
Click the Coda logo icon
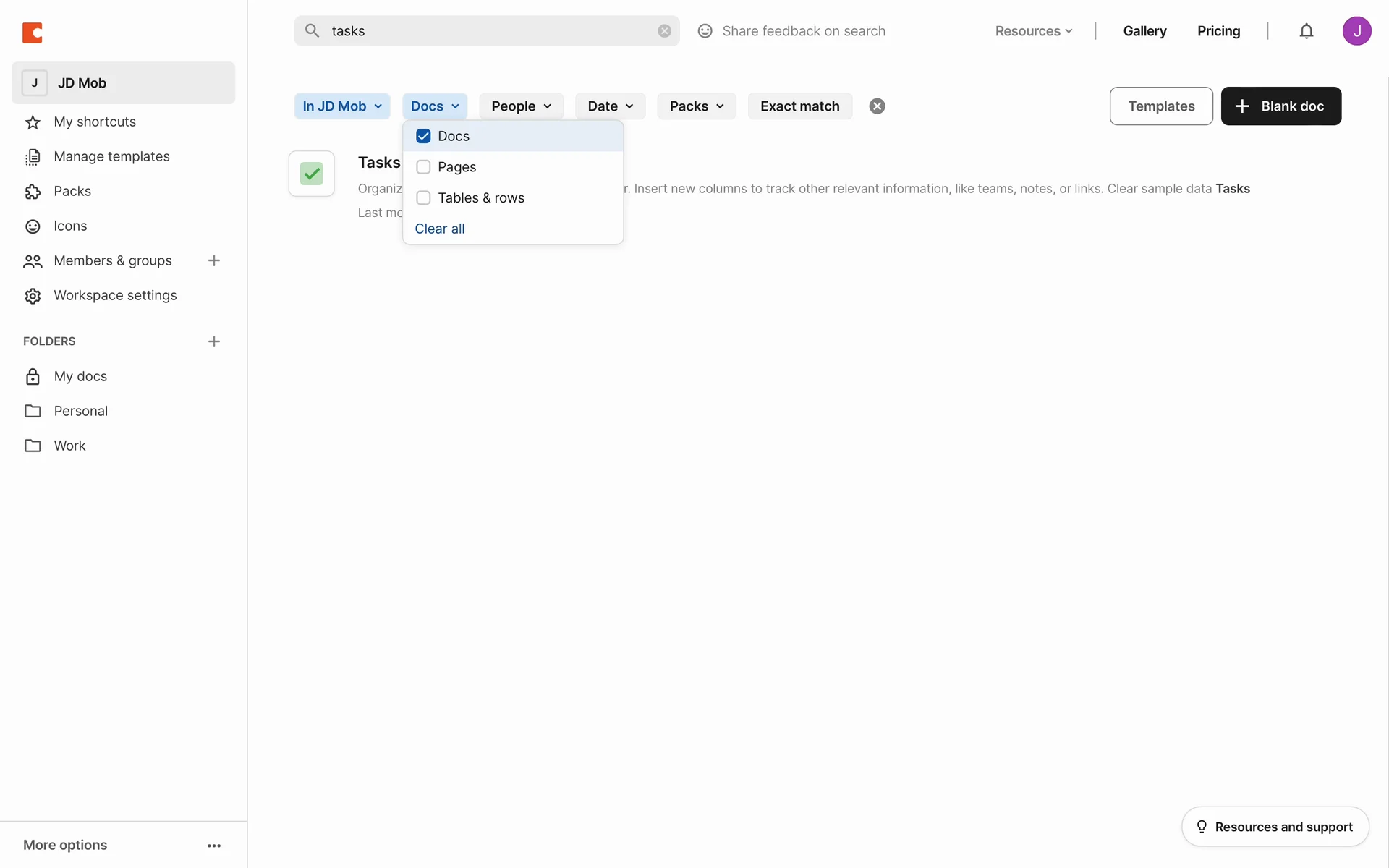pos(33,33)
